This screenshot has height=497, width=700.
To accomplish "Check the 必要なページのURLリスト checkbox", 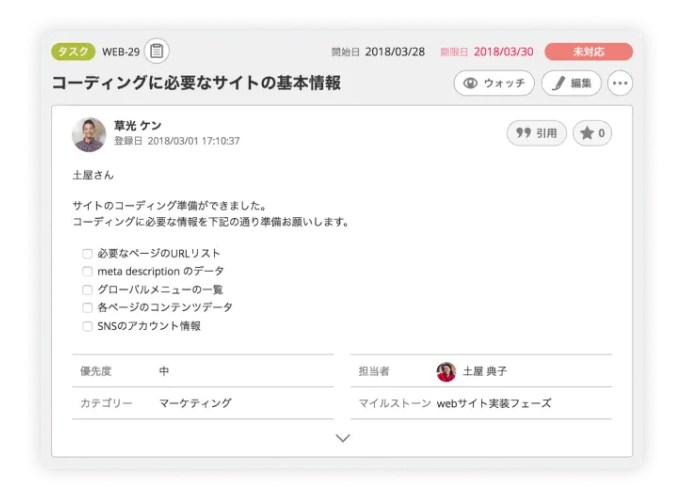I will coord(88,254).
